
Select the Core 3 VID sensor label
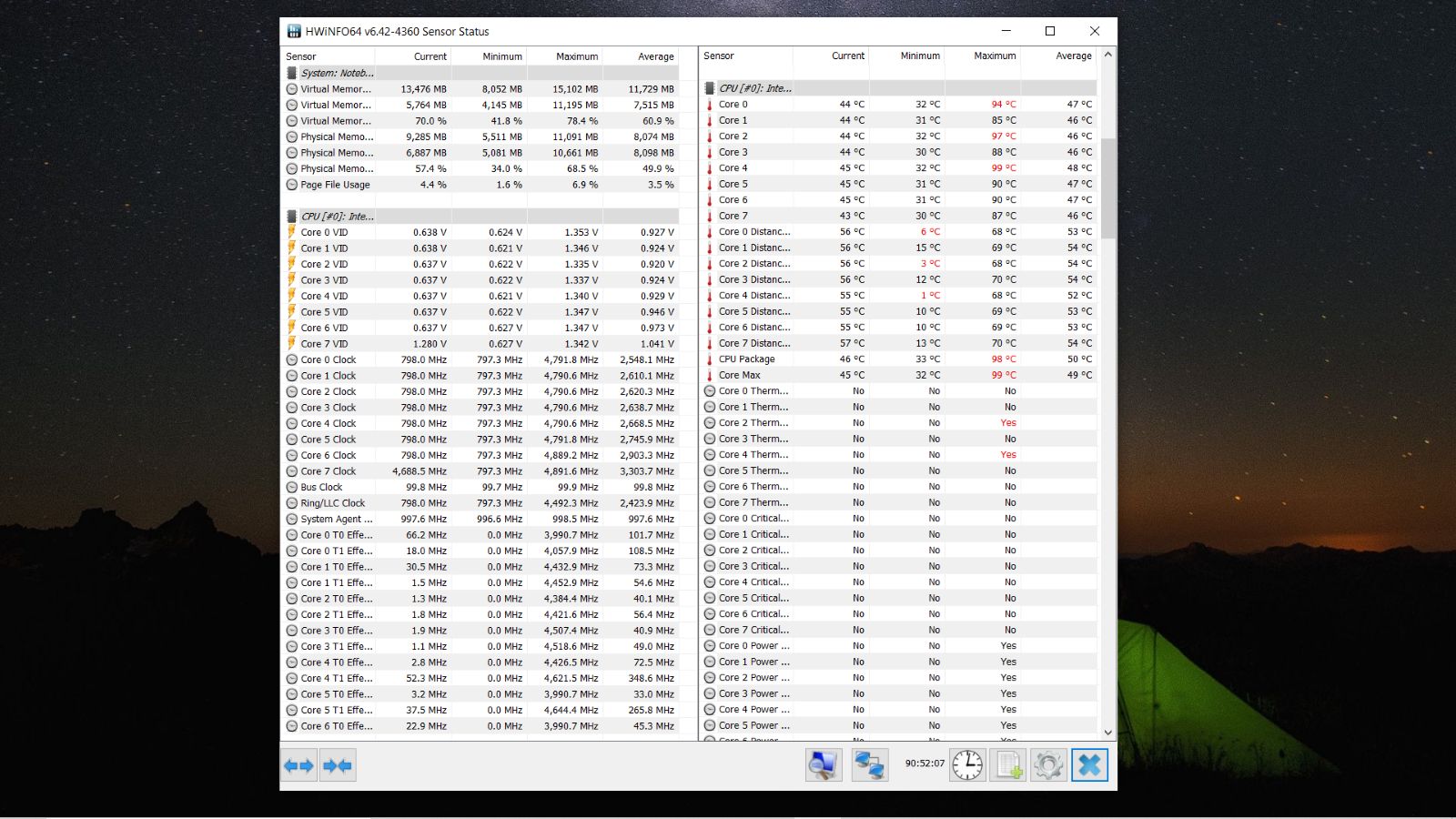pyautogui.click(x=324, y=280)
